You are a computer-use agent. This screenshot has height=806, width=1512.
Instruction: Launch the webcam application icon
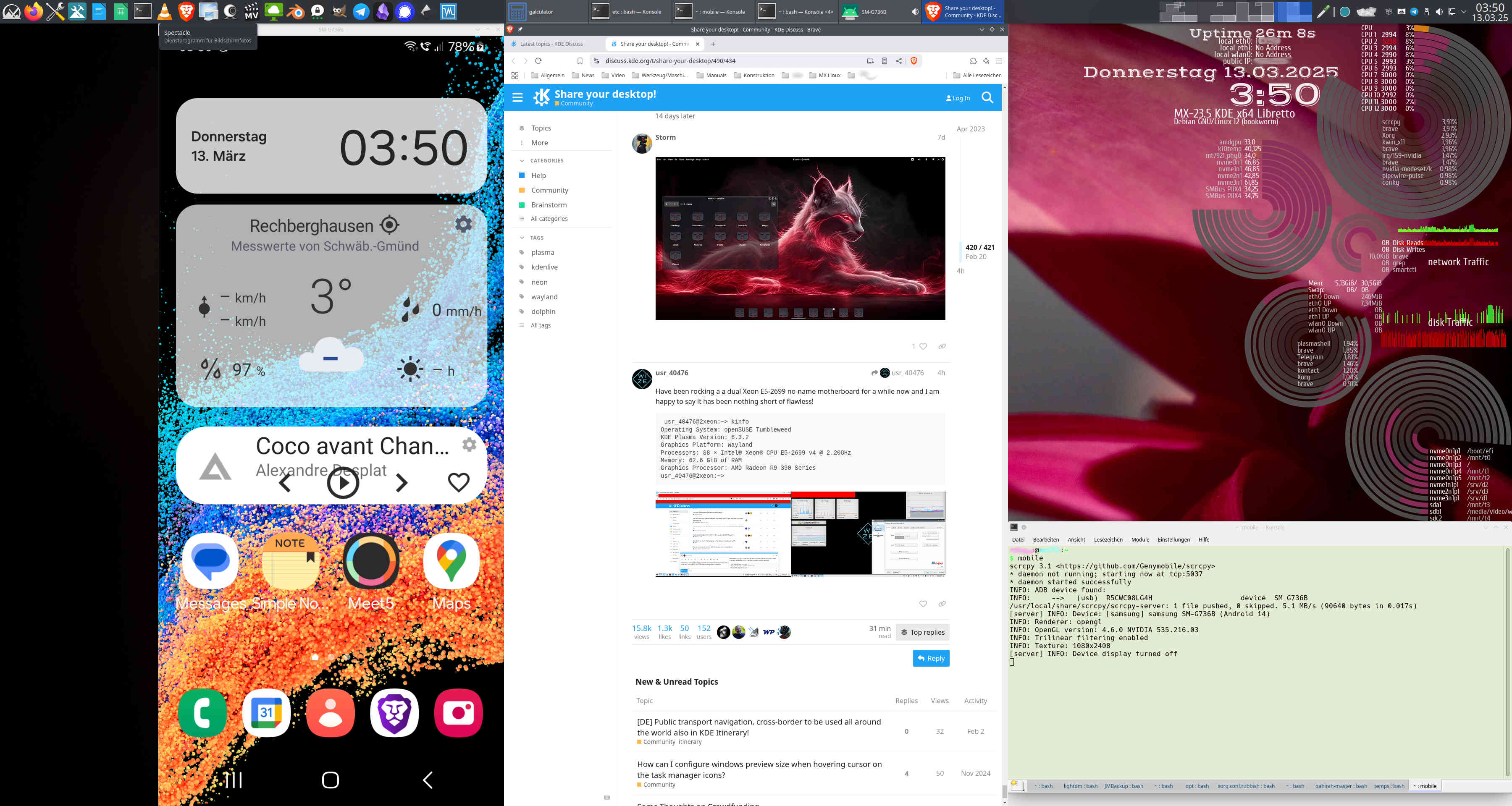coord(230,11)
